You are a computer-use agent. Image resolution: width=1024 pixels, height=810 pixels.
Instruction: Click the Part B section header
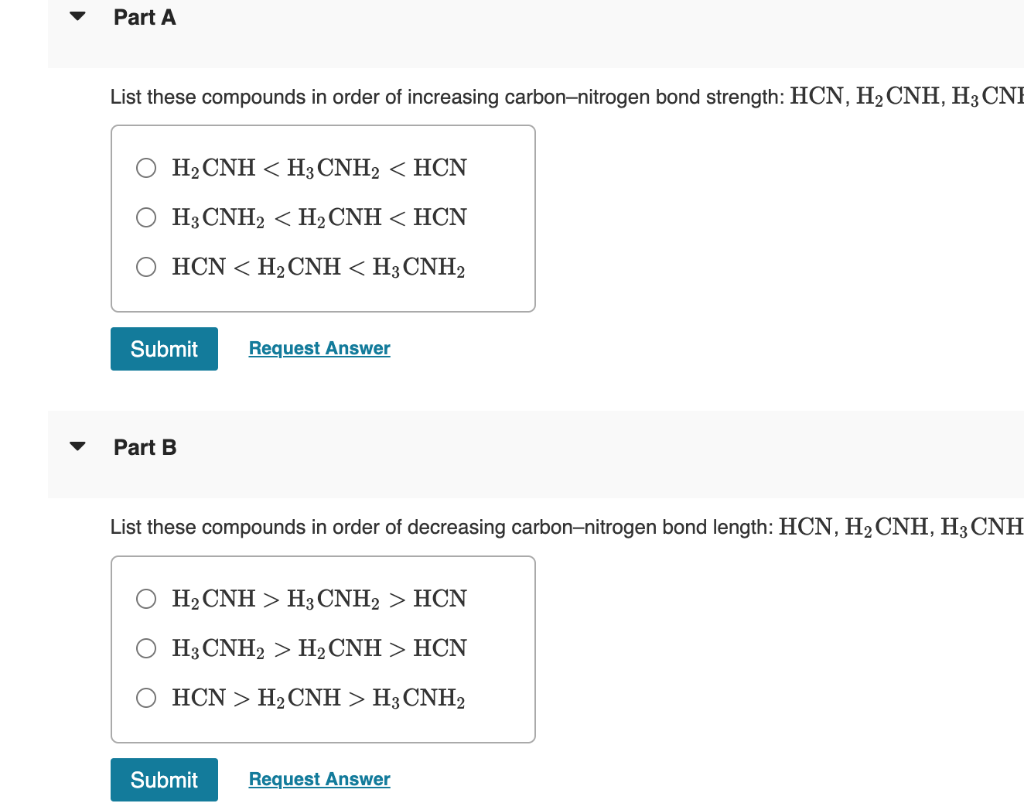coord(144,447)
